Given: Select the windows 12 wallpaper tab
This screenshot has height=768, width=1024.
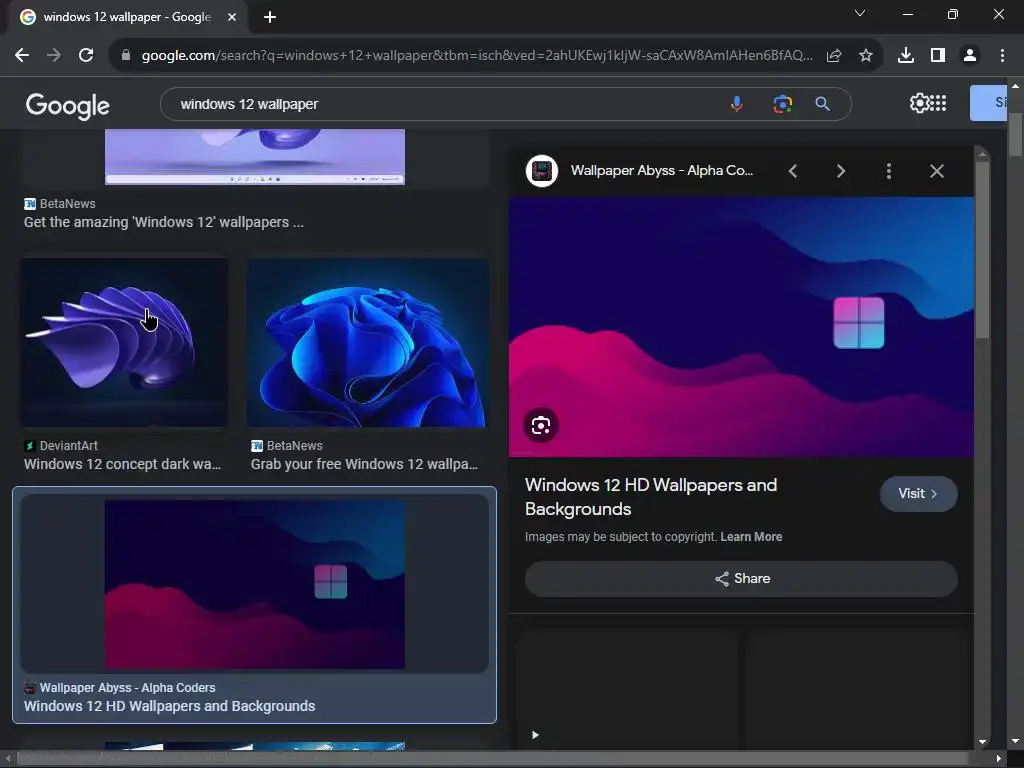Looking at the screenshot, I should pyautogui.click(x=127, y=17).
